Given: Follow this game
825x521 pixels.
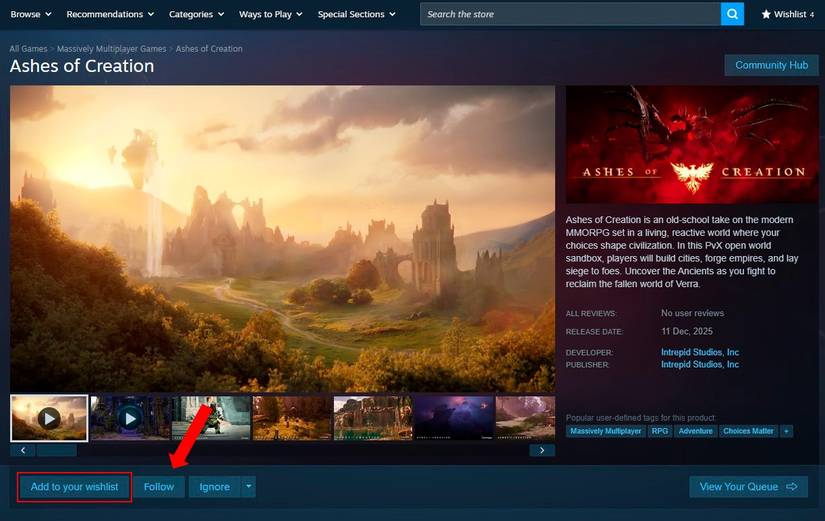Looking at the screenshot, I should (x=159, y=487).
